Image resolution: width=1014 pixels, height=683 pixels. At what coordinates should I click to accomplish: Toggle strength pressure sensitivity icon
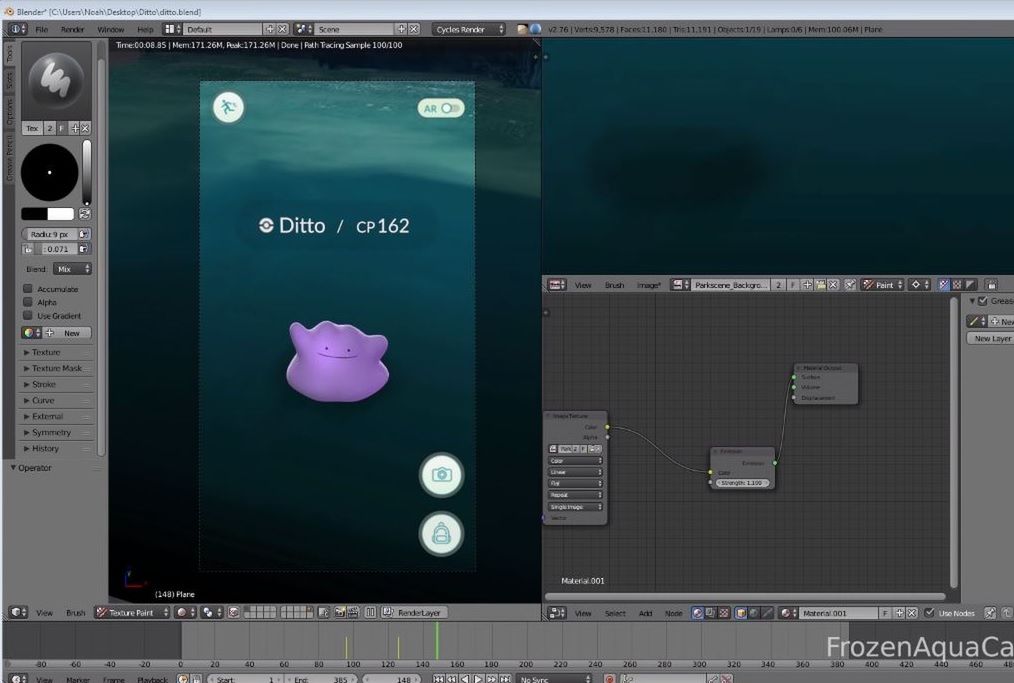84,249
